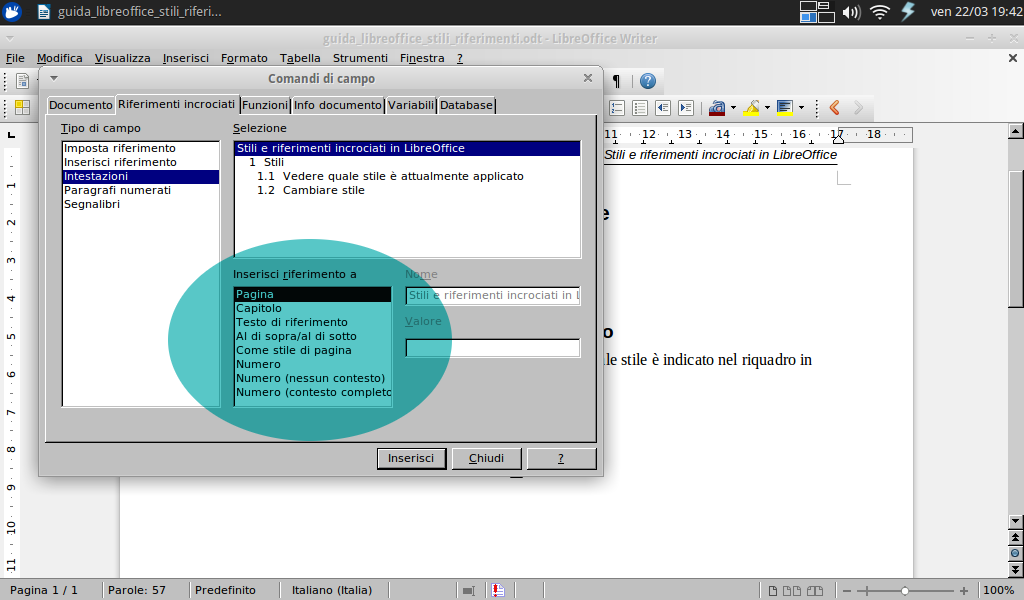Select 'Segnalibri' field type
Screen dimensions: 1024x600
(x=140, y=204)
